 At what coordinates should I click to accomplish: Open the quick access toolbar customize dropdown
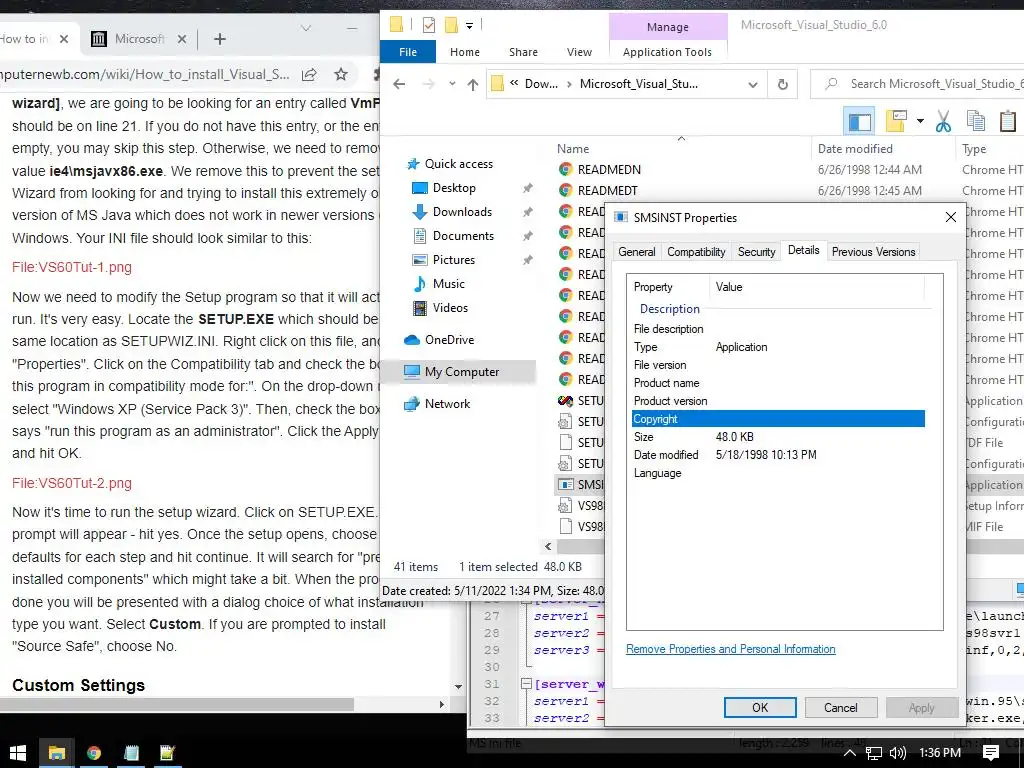[x=469, y=25]
